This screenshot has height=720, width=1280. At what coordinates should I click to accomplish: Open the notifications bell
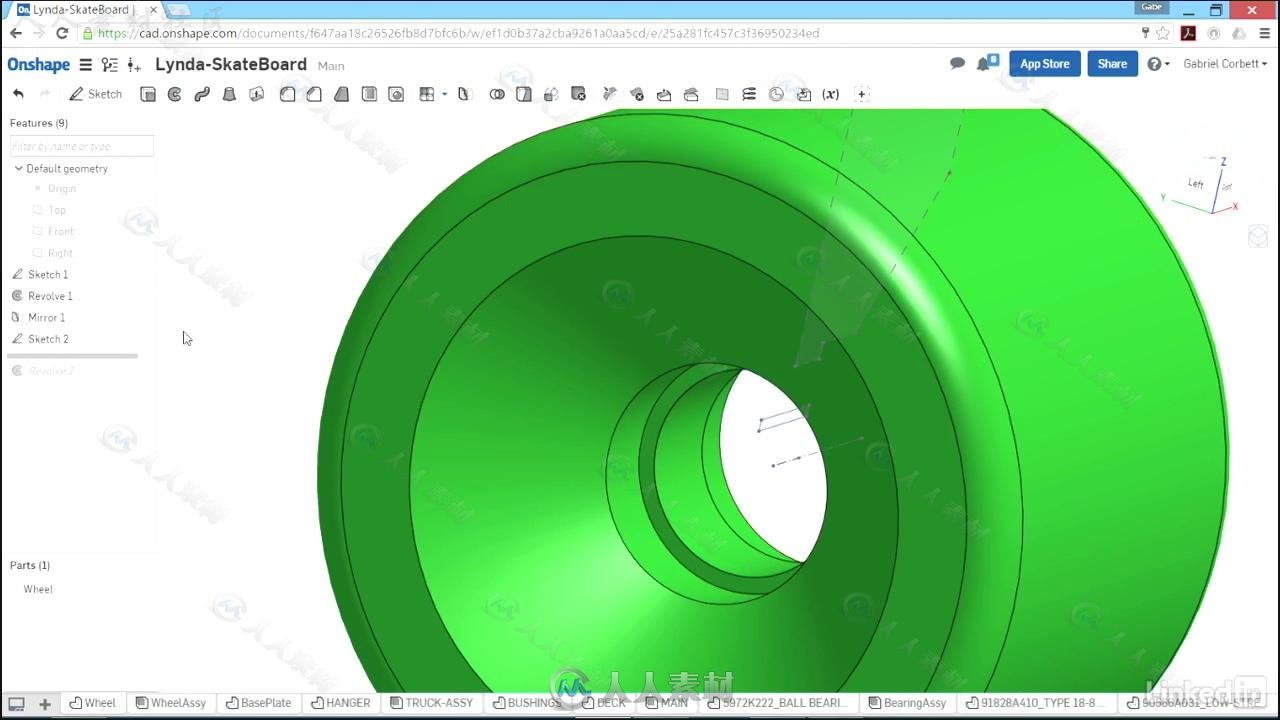985,63
